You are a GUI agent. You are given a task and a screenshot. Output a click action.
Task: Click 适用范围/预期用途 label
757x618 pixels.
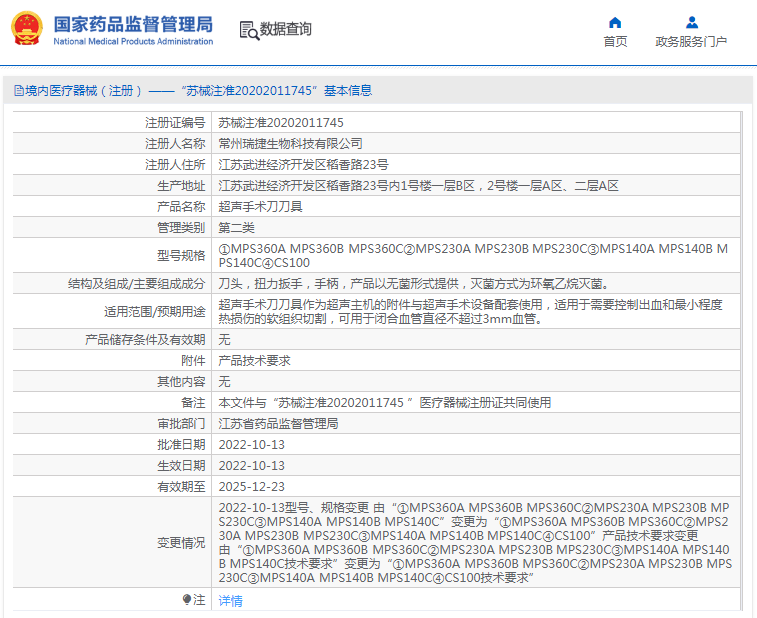[x=154, y=311]
